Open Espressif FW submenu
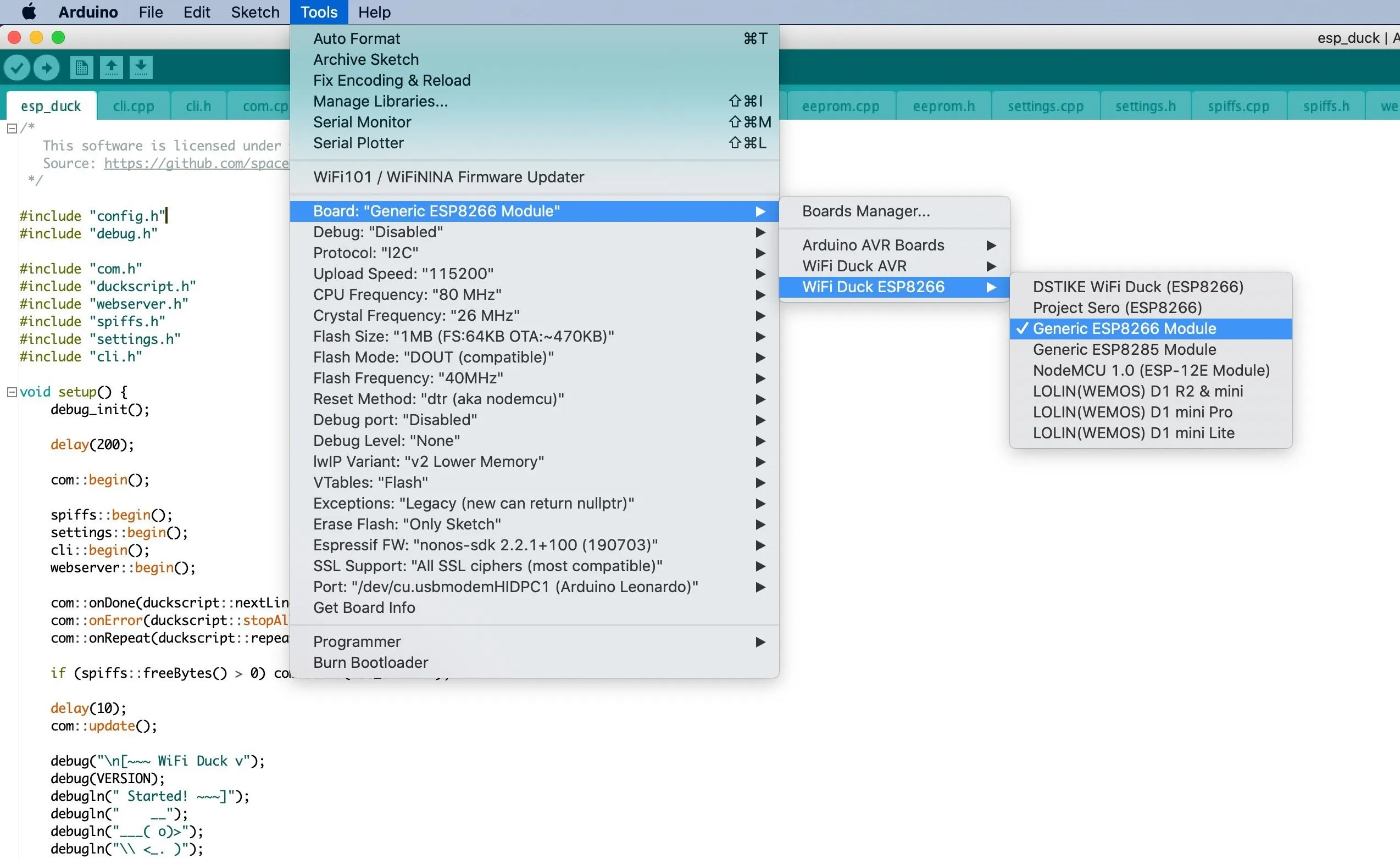Viewport: 1400px width, 859px height. point(534,545)
